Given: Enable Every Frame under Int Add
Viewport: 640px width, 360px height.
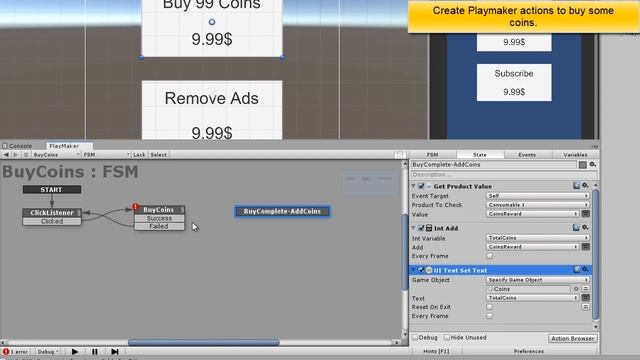Looking at the screenshot, I should click(489, 256).
